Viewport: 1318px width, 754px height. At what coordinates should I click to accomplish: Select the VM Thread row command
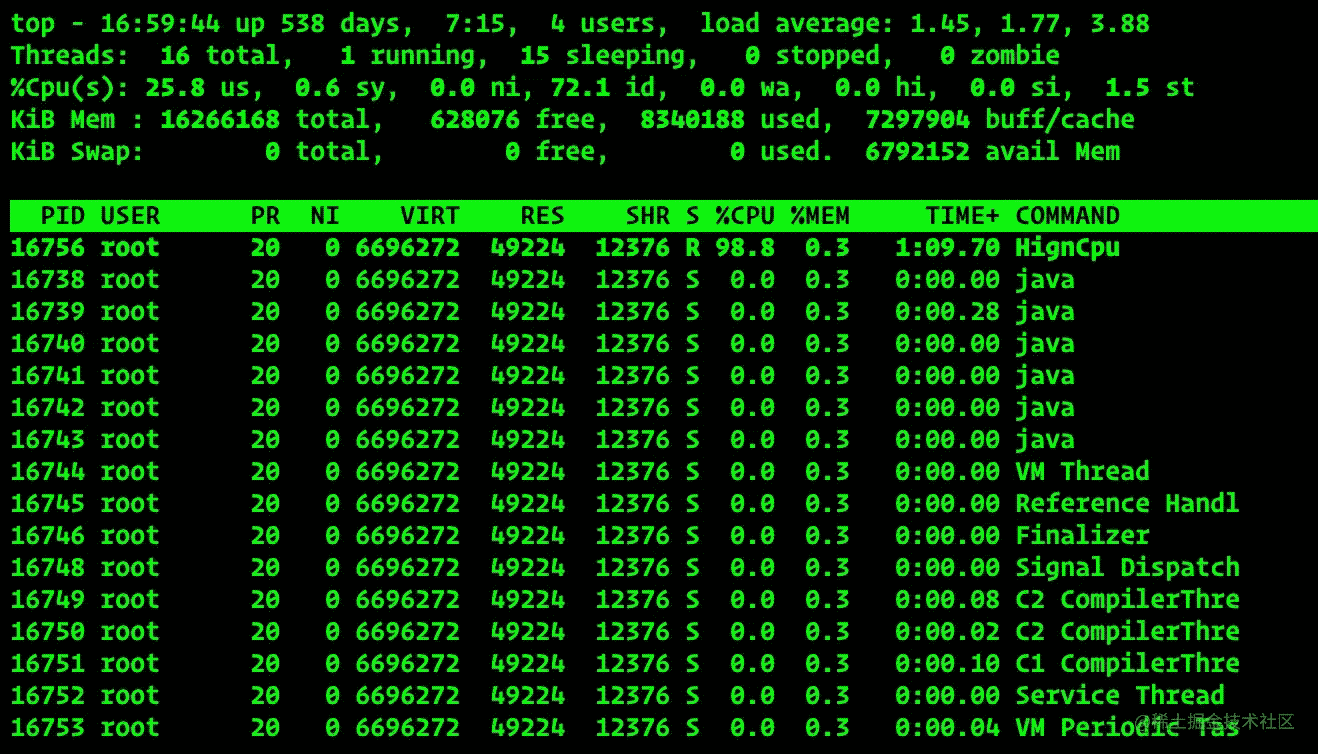[x=1082, y=472]
